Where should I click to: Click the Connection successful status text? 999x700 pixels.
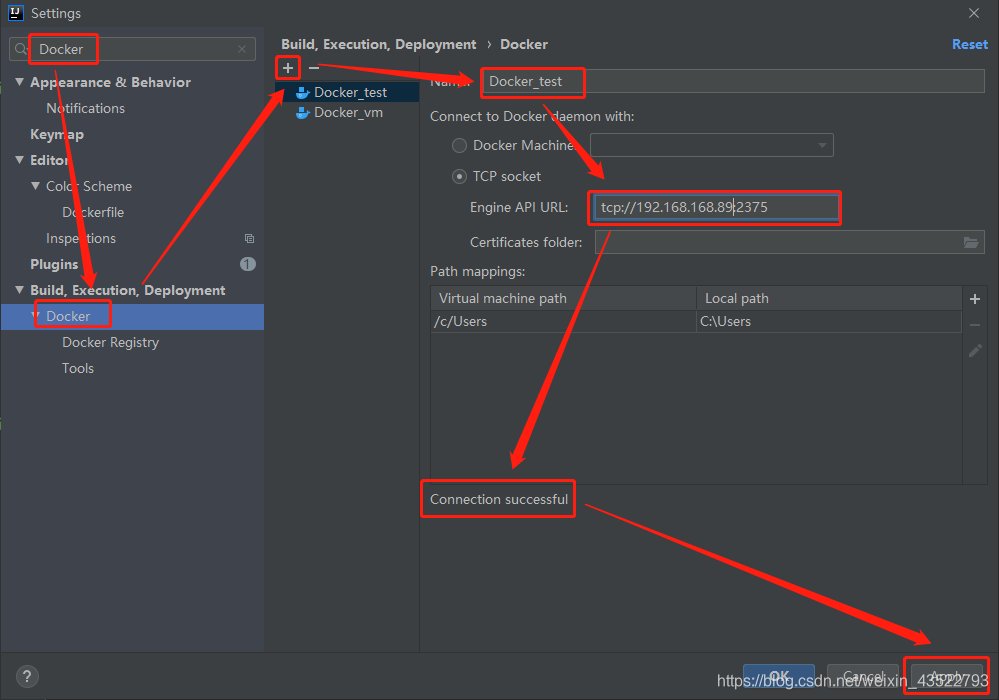pyautogui.click(x=499, y=499)
